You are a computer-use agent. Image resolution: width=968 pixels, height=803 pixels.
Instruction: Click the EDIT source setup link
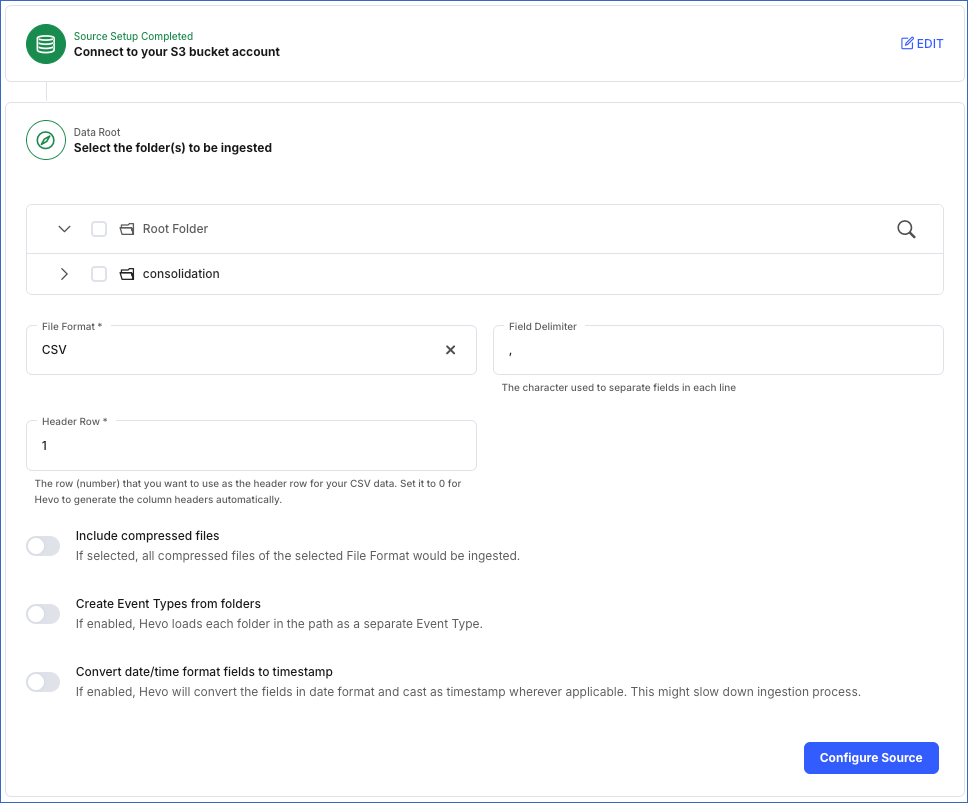point(922,43)
